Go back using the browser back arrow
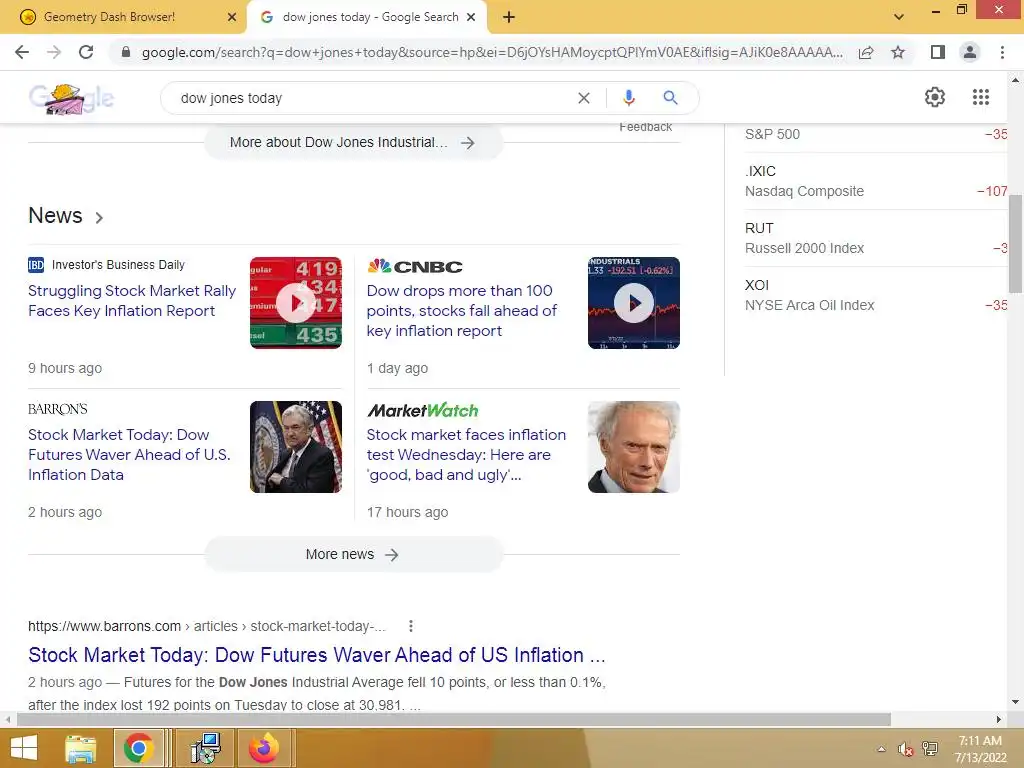Screen dimensions: 1024x768 pyautogui.click(x=22, y=52)
